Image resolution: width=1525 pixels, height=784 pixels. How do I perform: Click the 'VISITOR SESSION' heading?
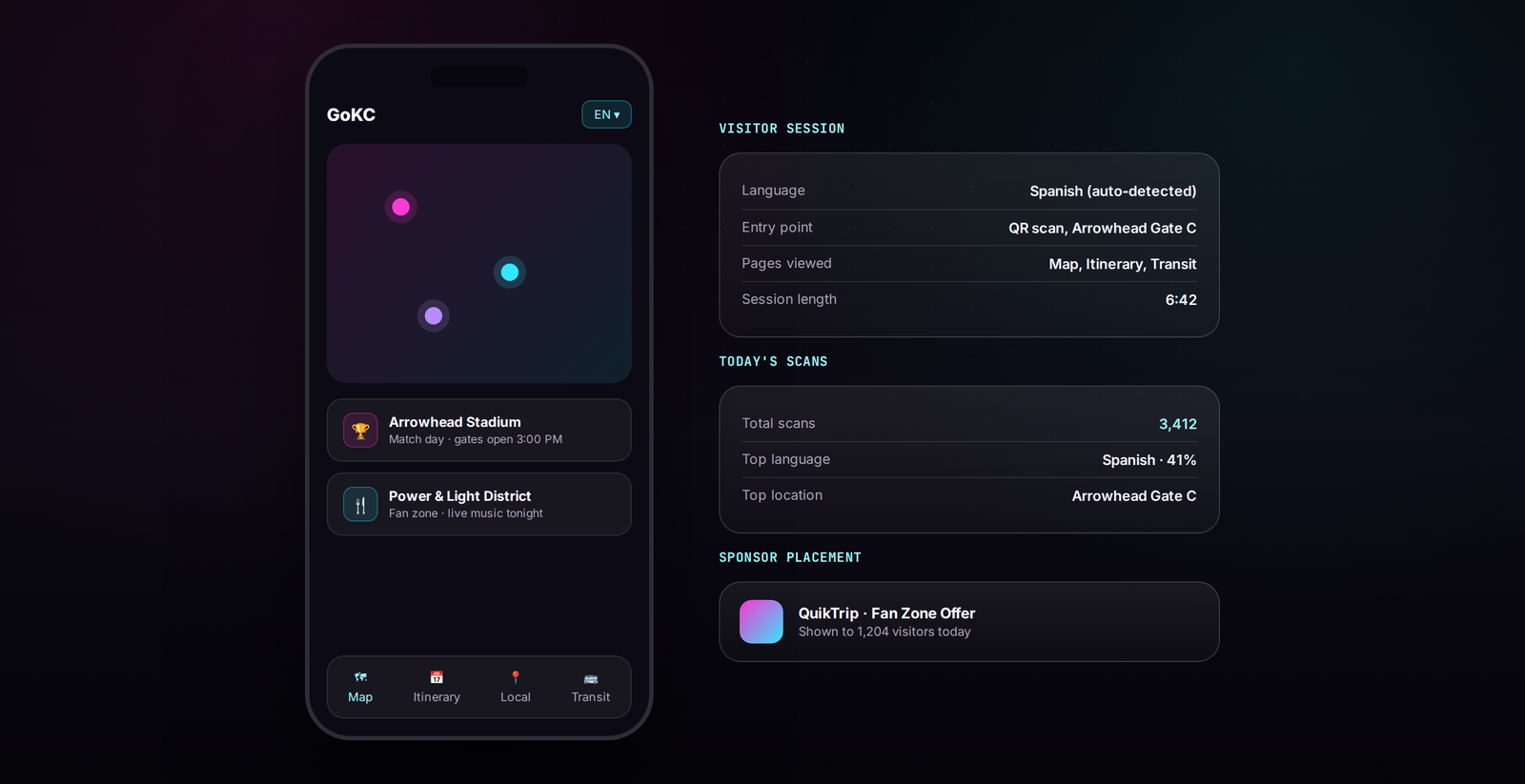click(x=782, y=129)
